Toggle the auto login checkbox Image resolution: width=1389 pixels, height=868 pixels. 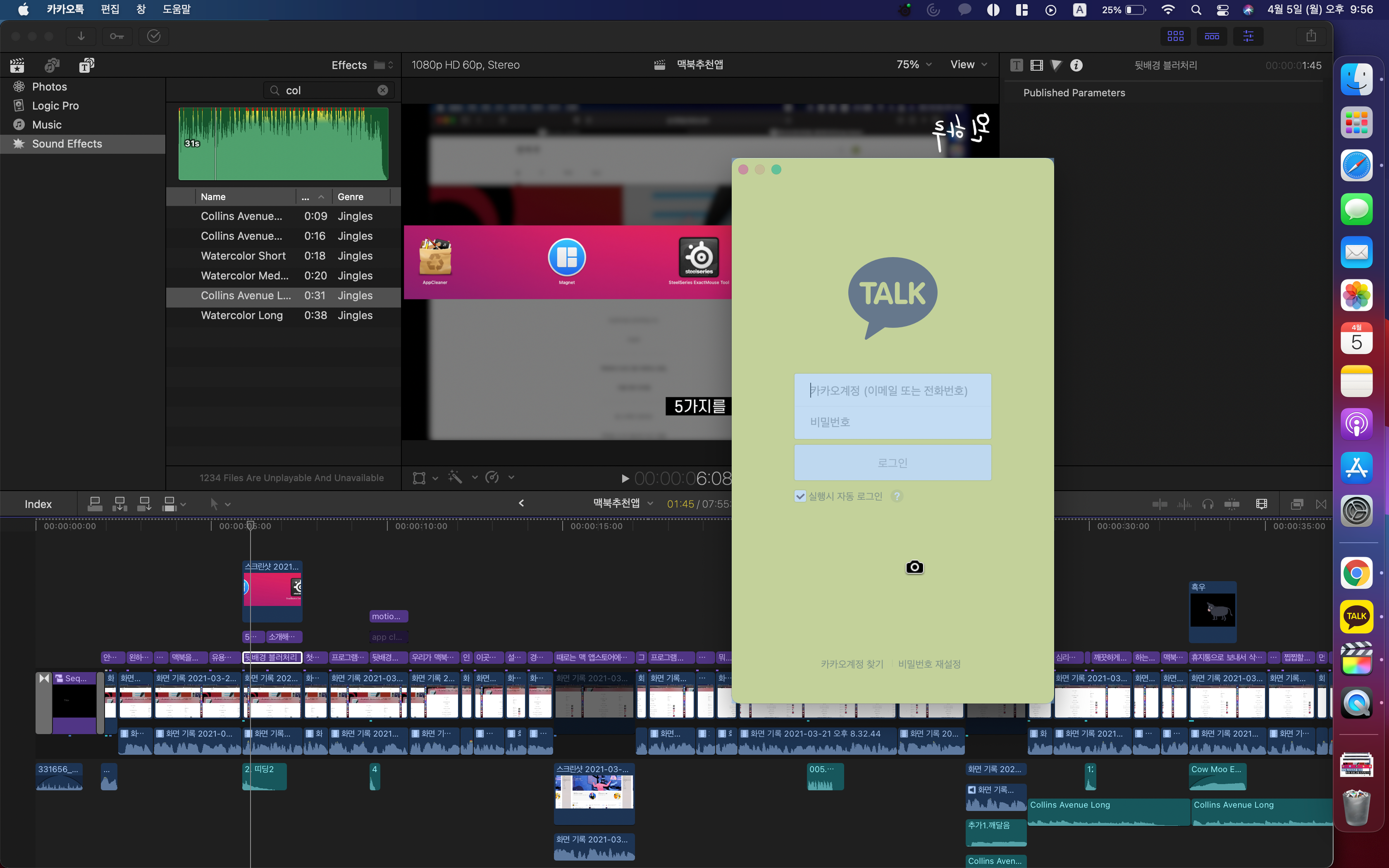click(x=800, y=496)
